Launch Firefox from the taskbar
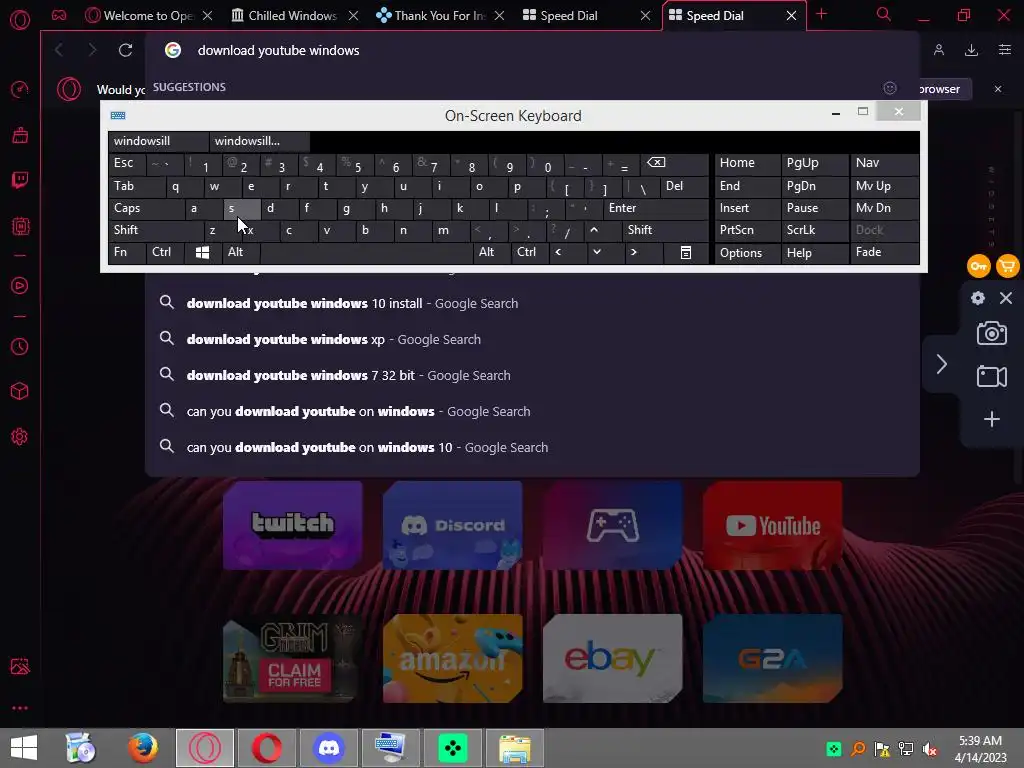This screenshot has height=768, width=1024. click(x=142, y=748)
